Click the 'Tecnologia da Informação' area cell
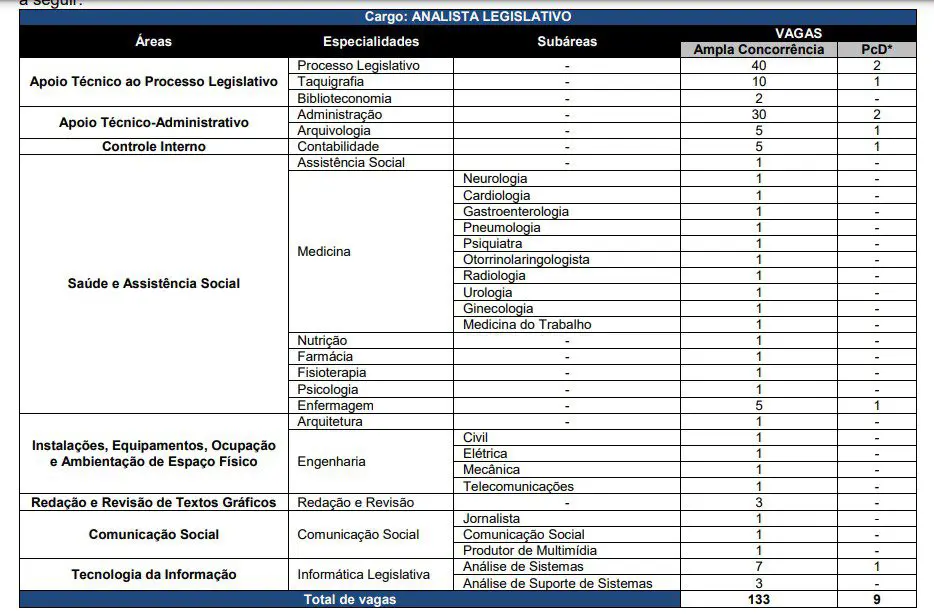The width and height of the screenshot is (934, 615). tap(154, 575)
